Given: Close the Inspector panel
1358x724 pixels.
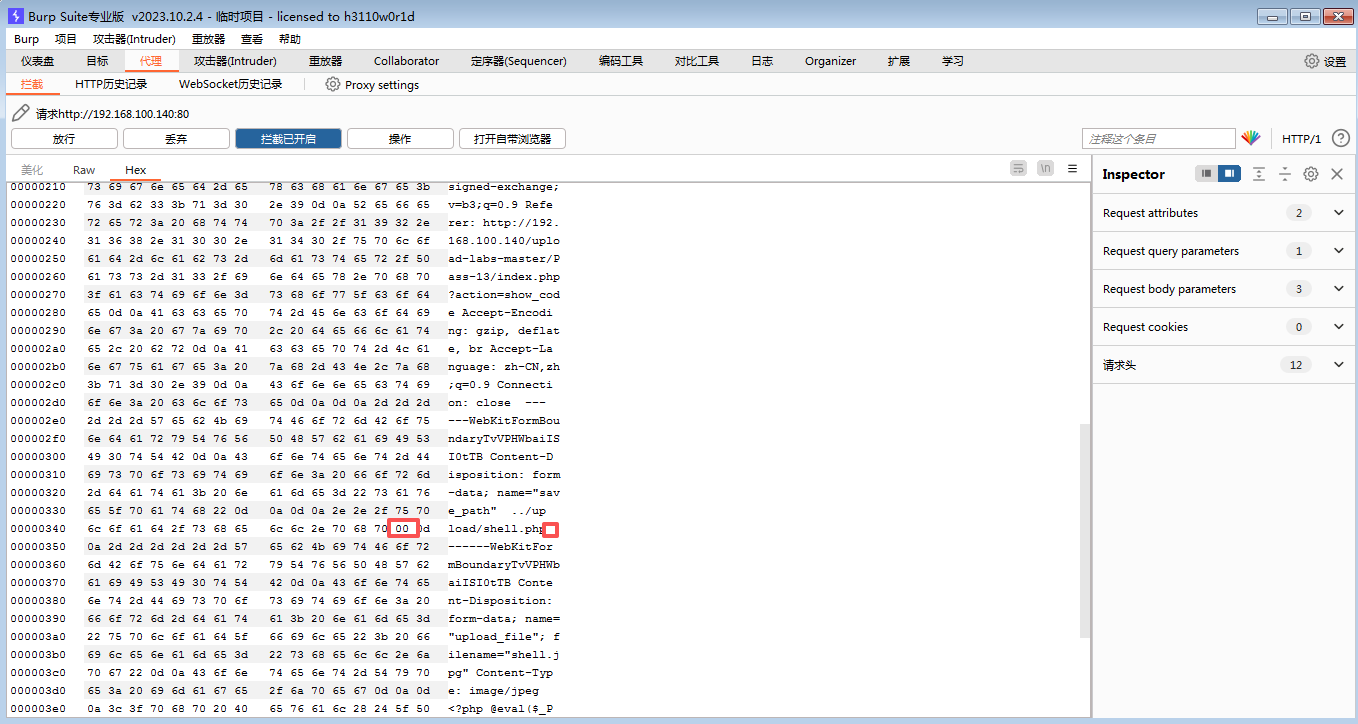Looking at the screenshot, I should 1337,174.
